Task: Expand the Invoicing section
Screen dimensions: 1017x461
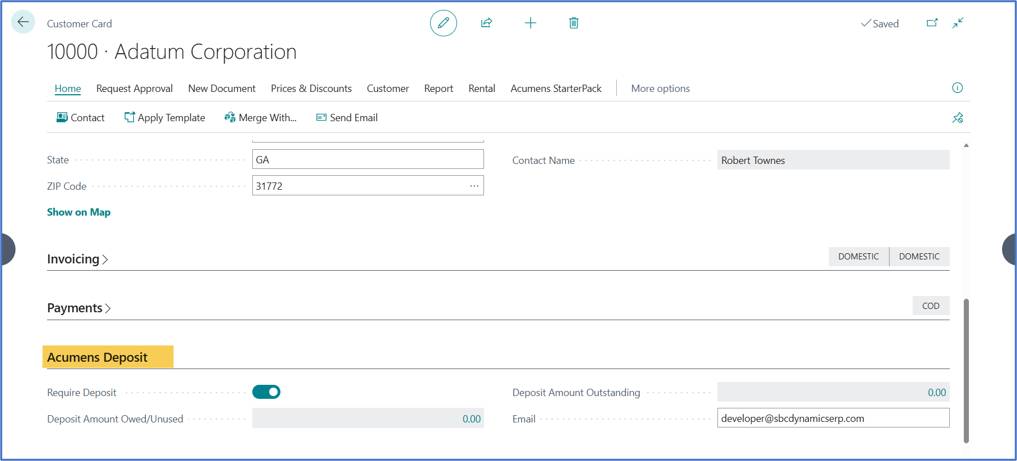Action: [x=78, y=259]
